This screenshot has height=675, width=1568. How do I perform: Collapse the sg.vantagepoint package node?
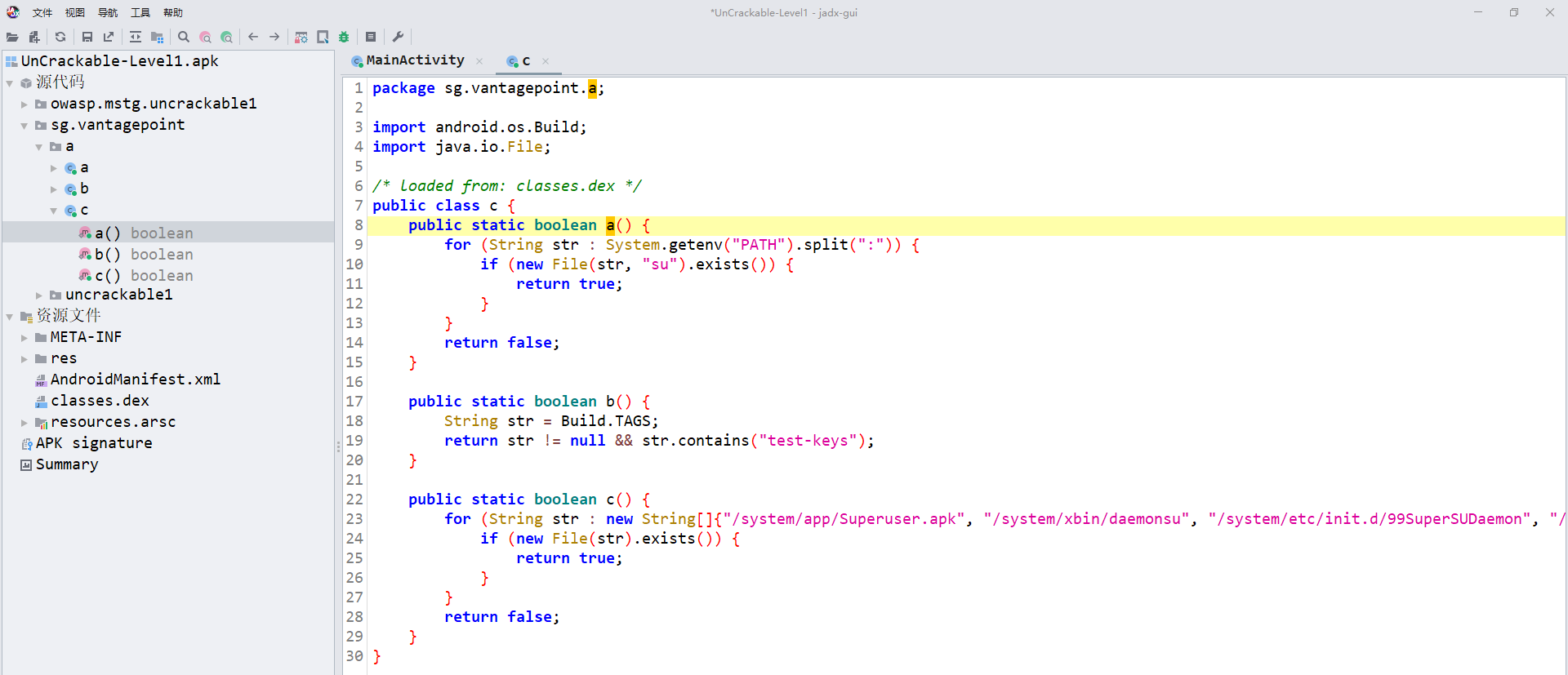[x=24, y=126]
